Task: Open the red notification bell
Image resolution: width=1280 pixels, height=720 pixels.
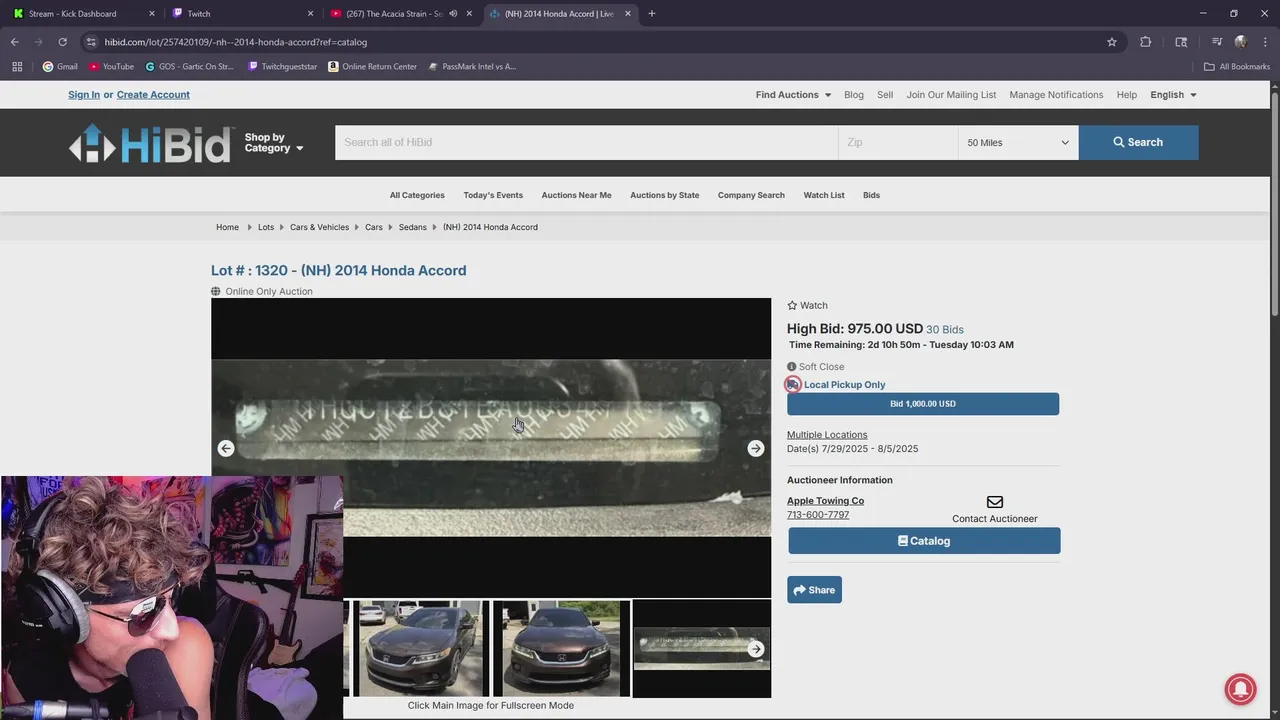Action: point(1241,689)
